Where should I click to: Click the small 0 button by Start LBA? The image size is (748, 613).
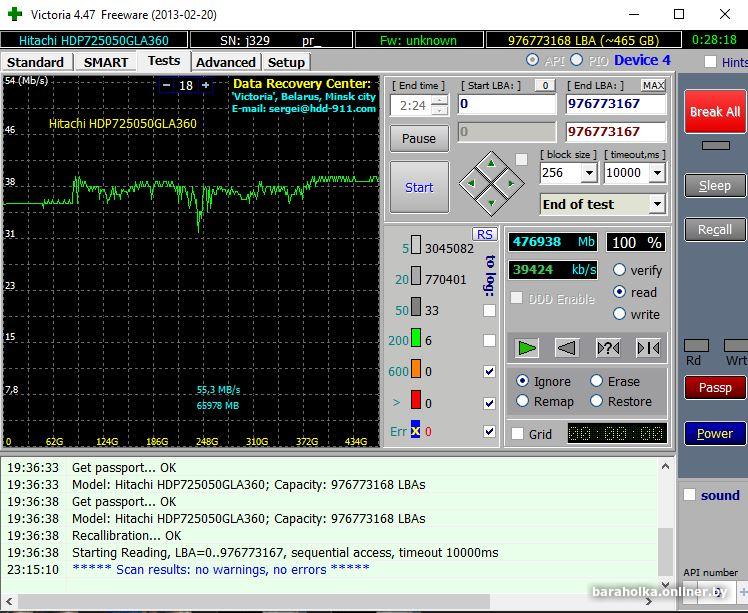point(545,85)
